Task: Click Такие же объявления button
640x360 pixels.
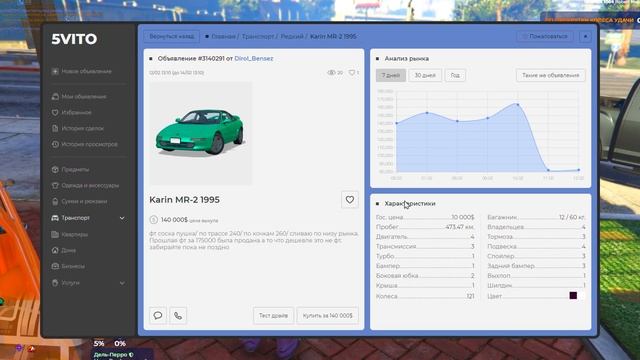Action: point(551,75)
